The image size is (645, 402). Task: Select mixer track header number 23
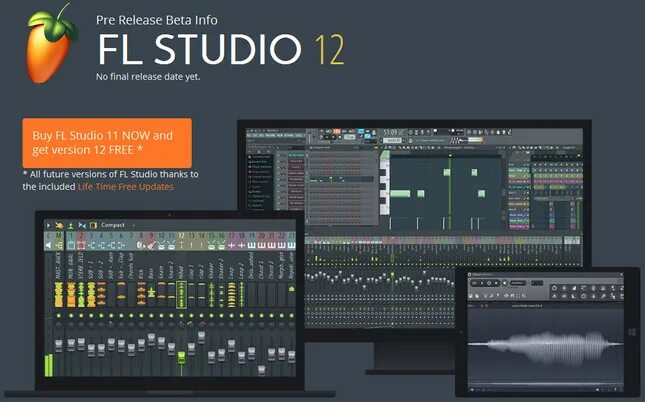292,235
